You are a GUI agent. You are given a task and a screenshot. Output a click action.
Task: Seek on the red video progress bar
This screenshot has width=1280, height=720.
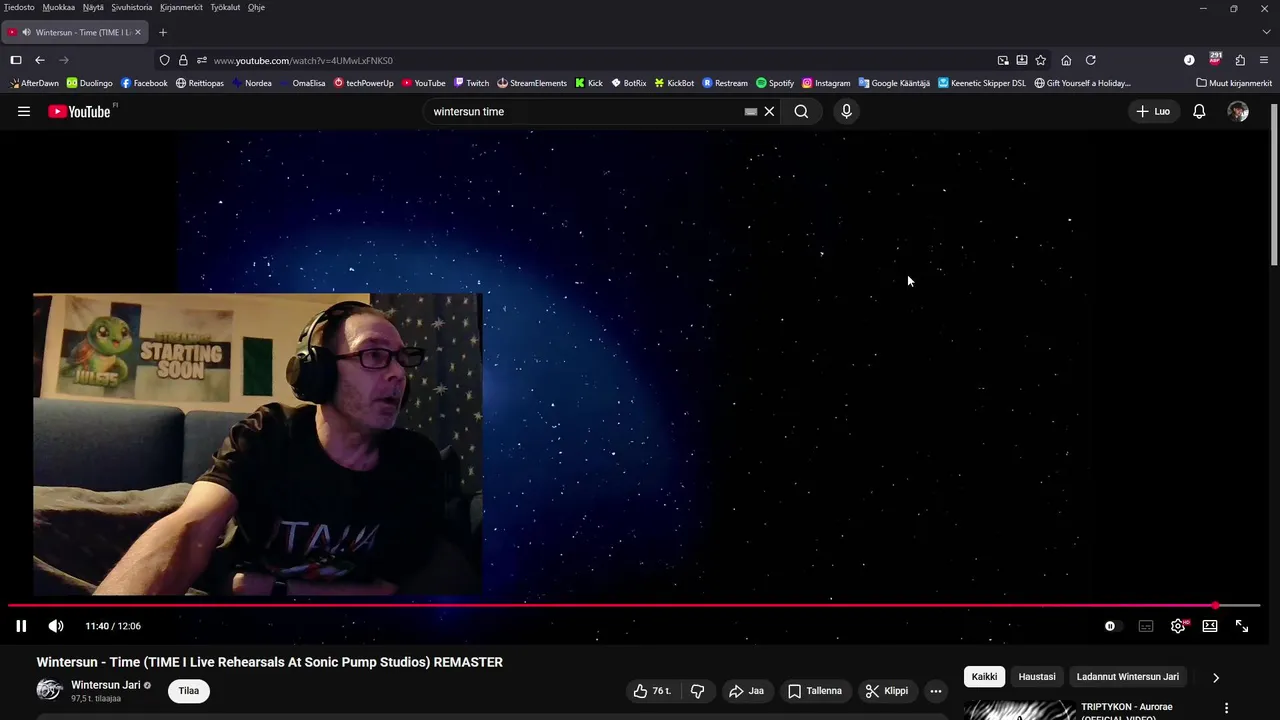click(x=634, y=605)
